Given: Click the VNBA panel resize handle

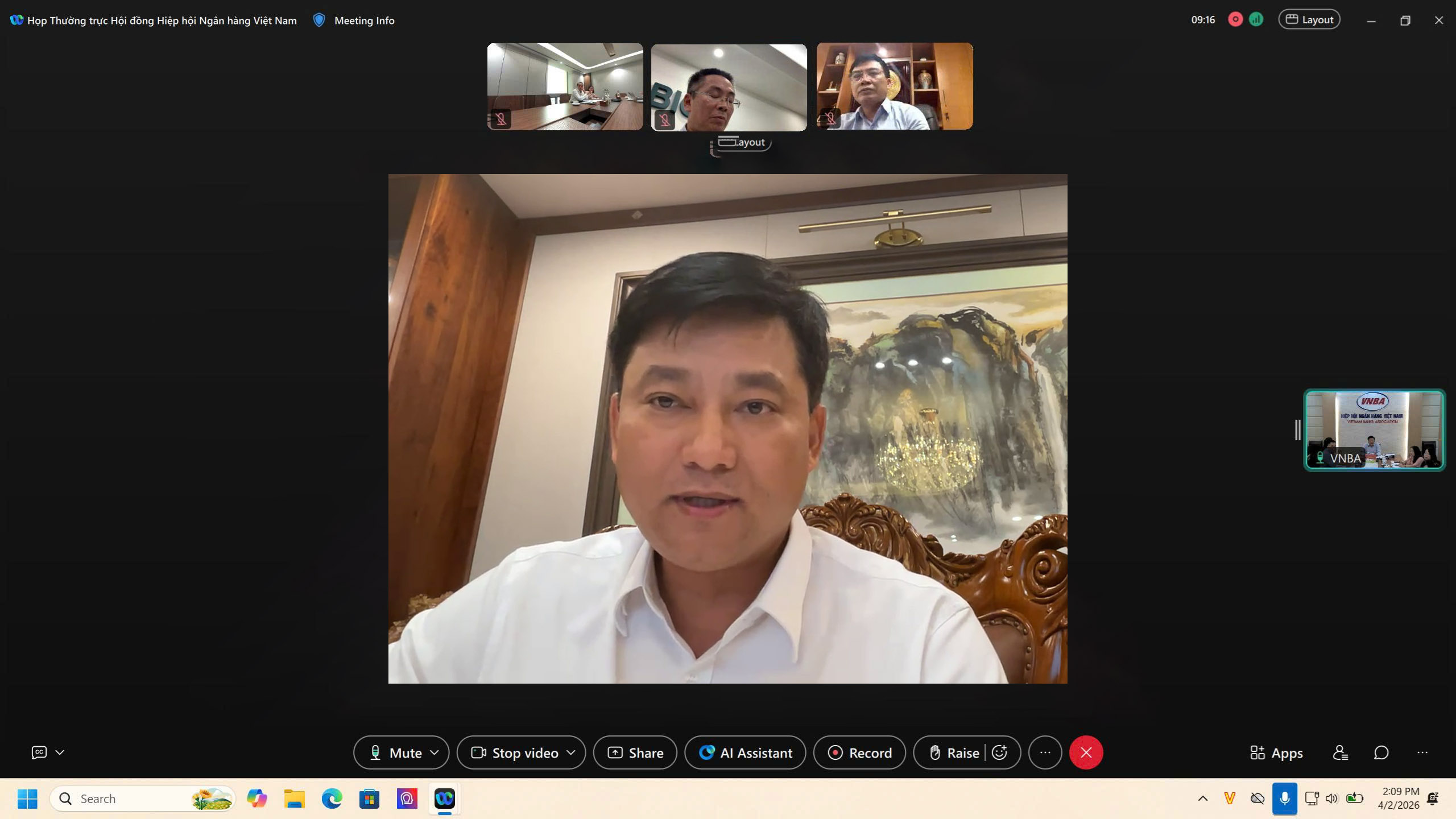Looking at the screenshot, I should [1297, 430].
